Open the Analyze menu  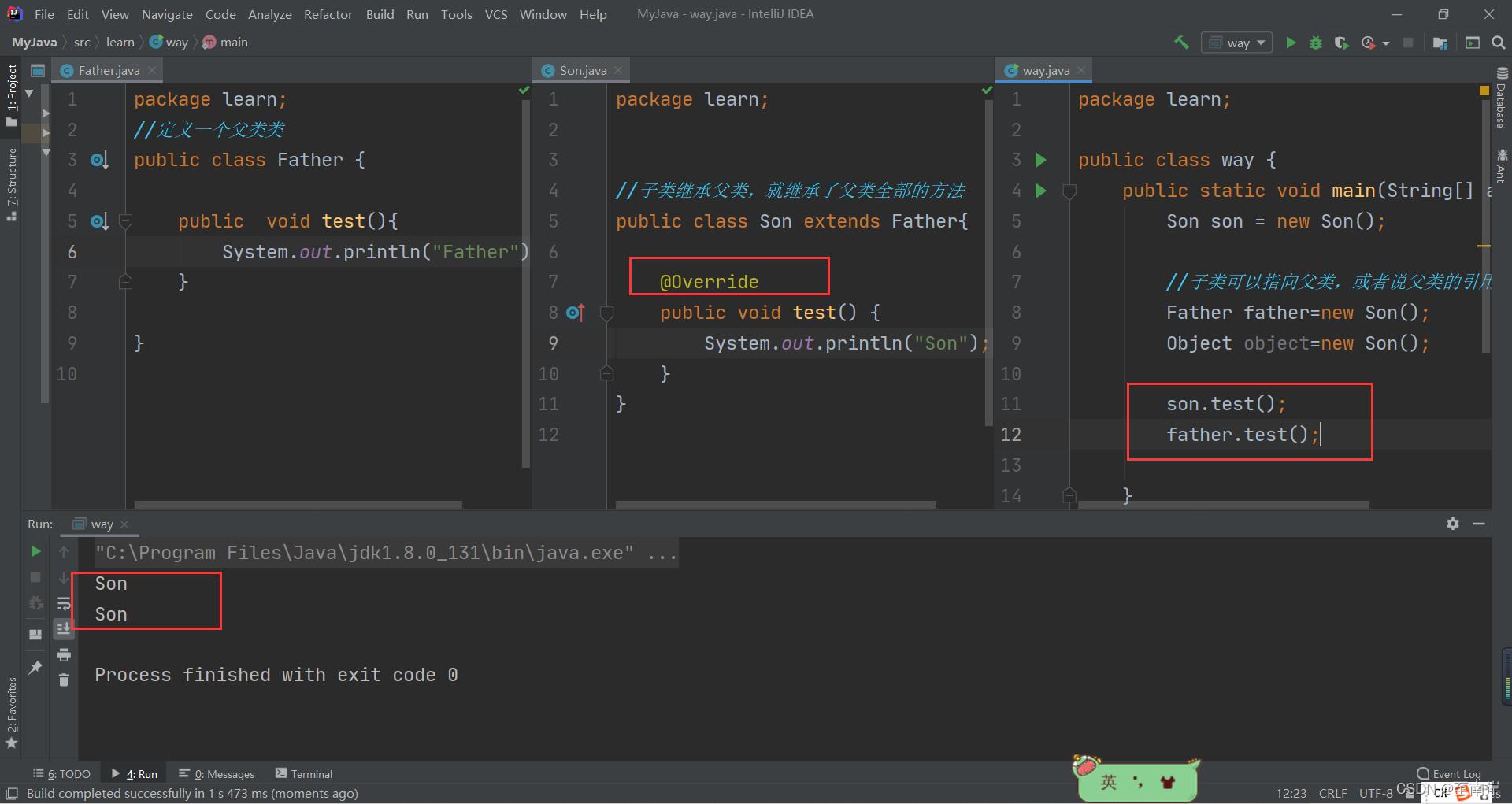click(269, 14)
